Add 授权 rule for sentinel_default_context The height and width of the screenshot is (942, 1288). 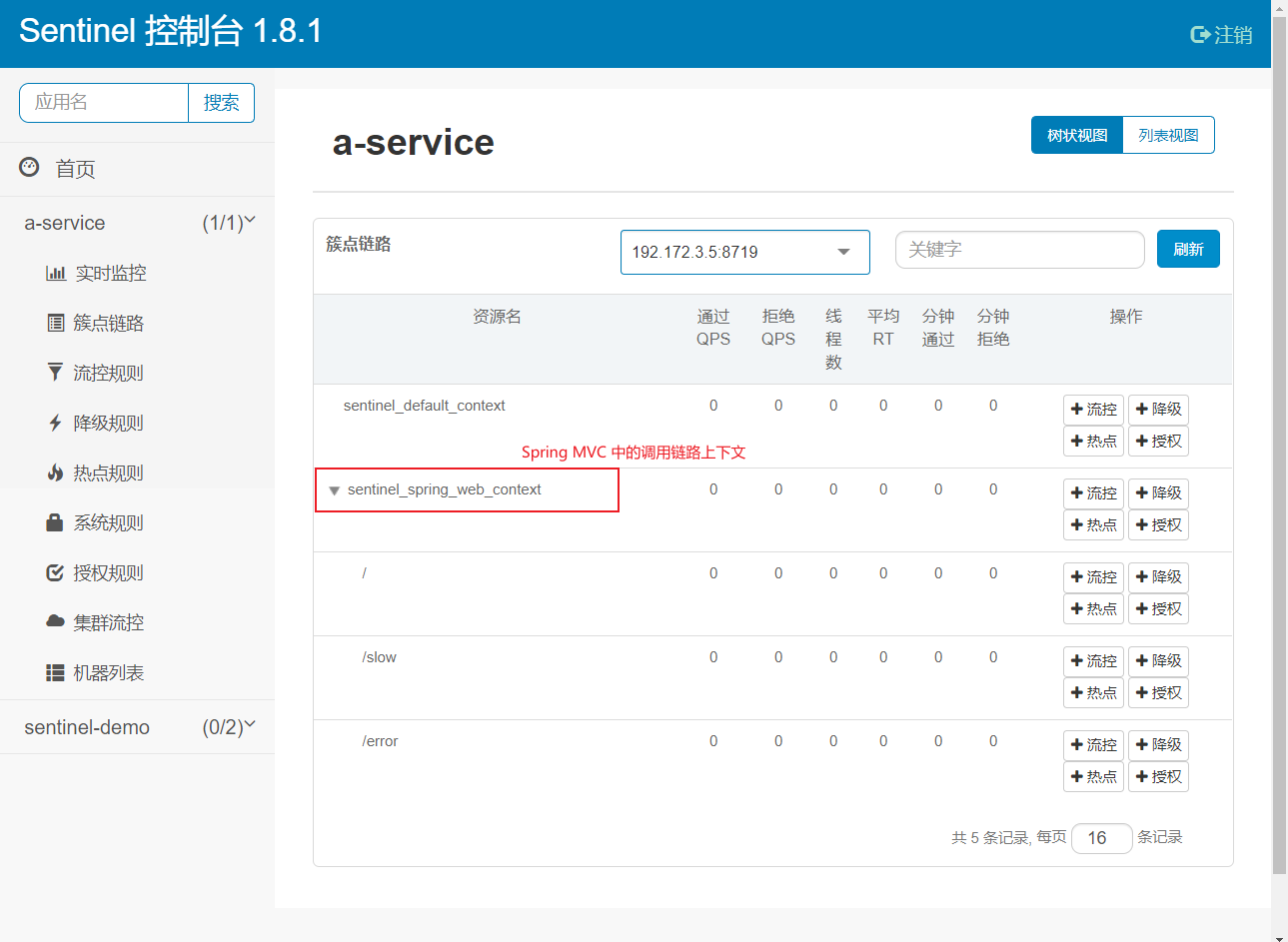click(x=1158, y=442)
